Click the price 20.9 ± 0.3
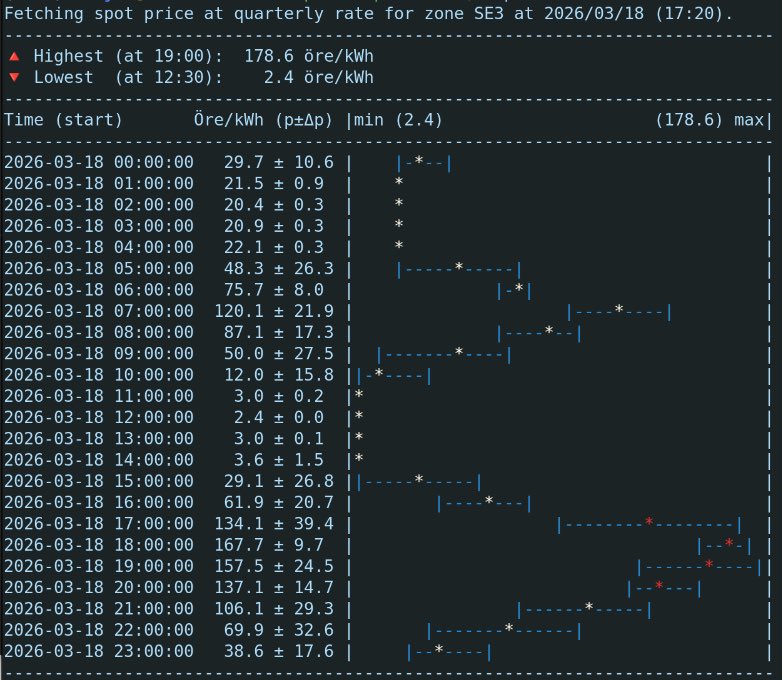Image resolution: width=782 pixels, height=680 pixels. coord(274,226)
